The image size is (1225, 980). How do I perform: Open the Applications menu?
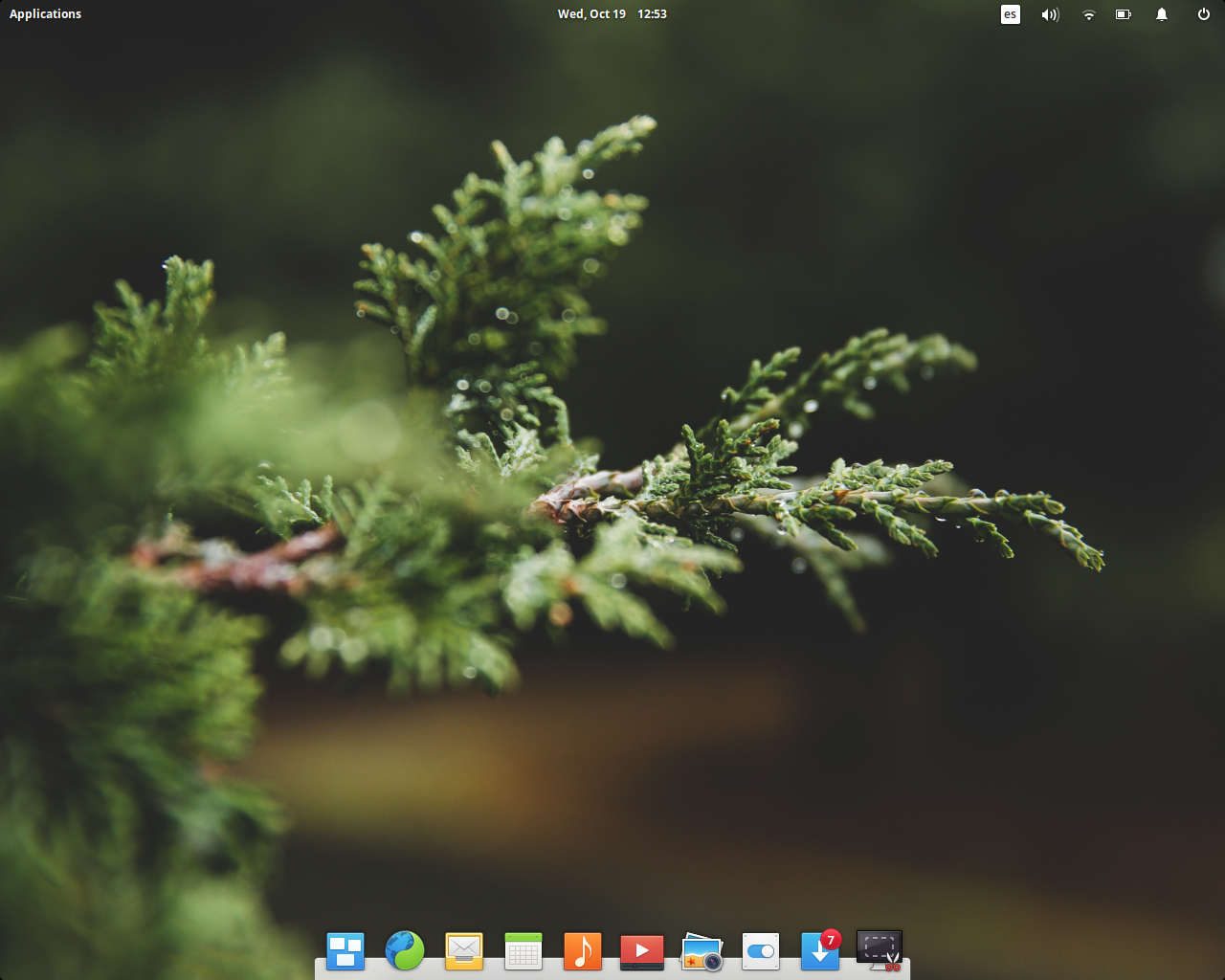(45, 14)
